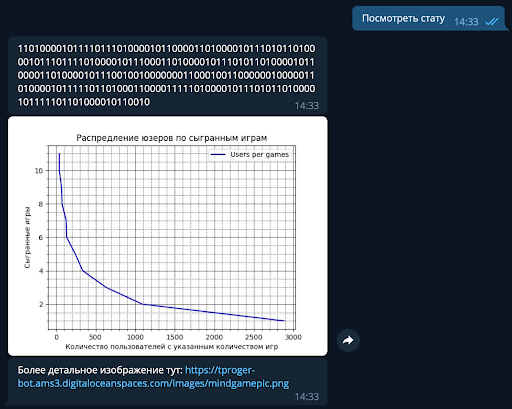Click the 14:33 timestamp of binary message

(307, 106)
